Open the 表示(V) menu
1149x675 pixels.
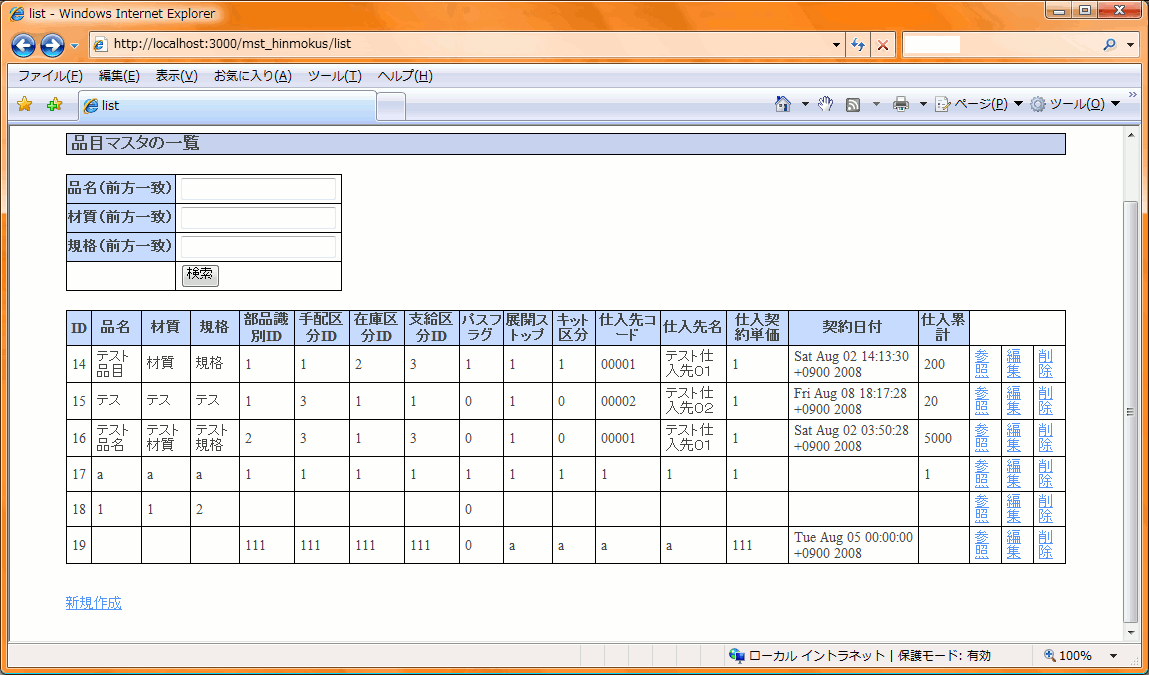click(176, 75)
